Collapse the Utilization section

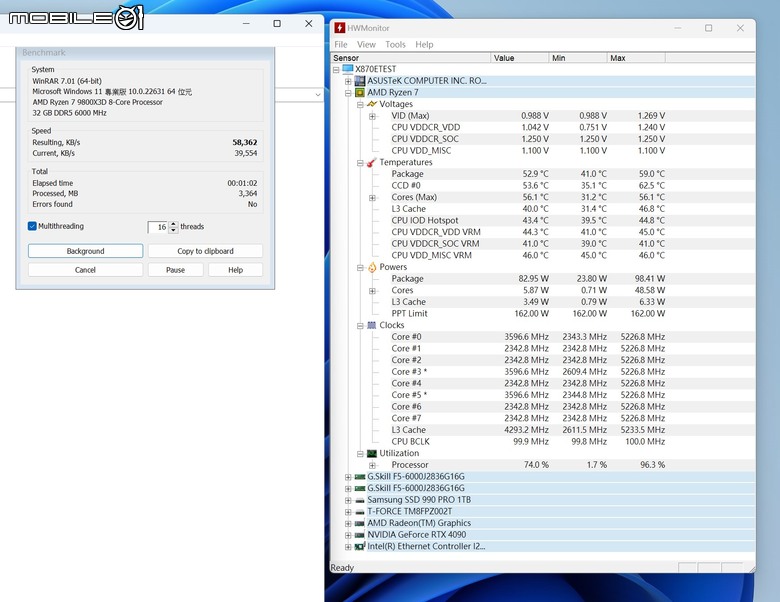tap(360, 454)
